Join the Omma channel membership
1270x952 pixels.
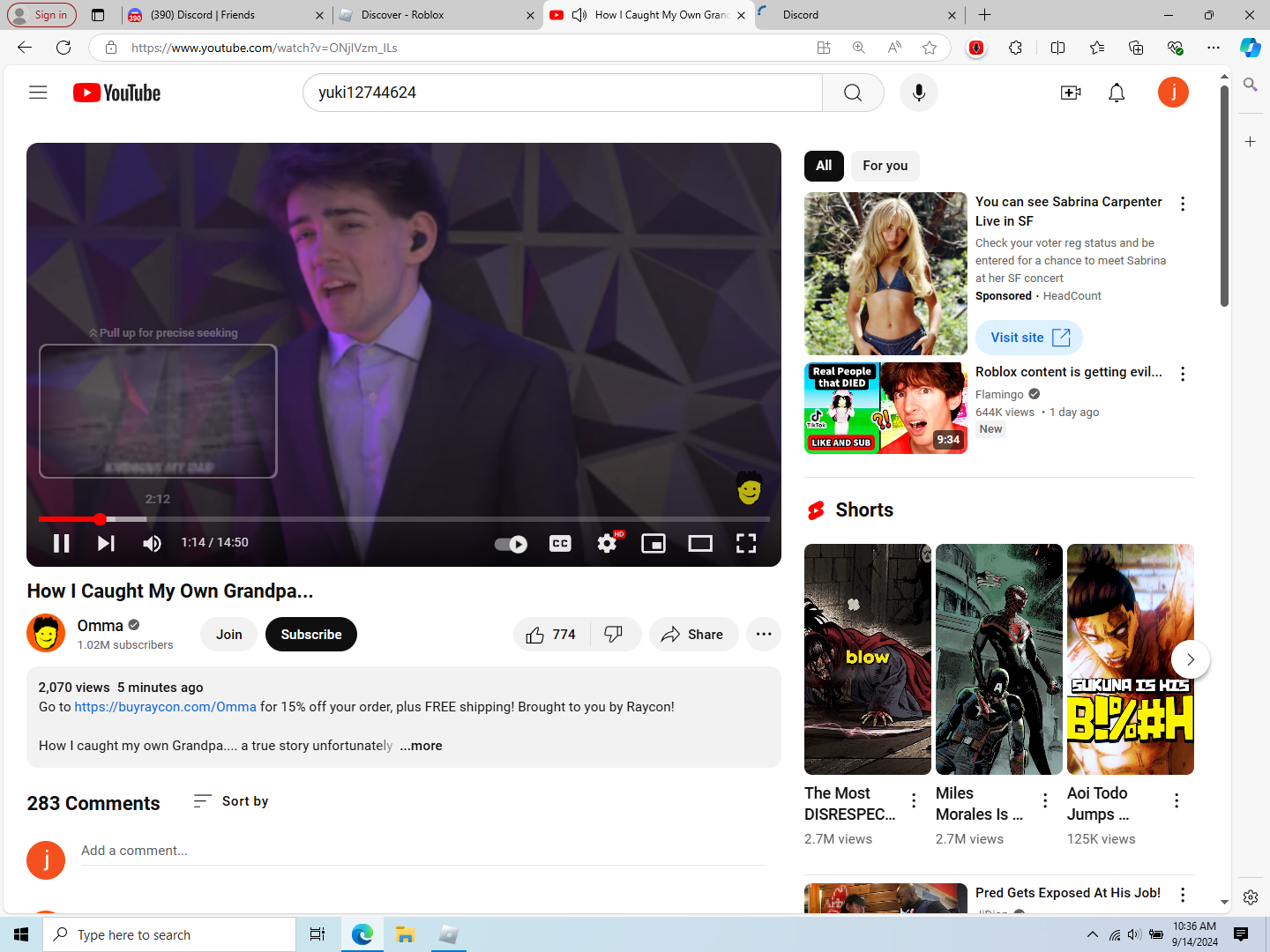(x=229, y=635)
